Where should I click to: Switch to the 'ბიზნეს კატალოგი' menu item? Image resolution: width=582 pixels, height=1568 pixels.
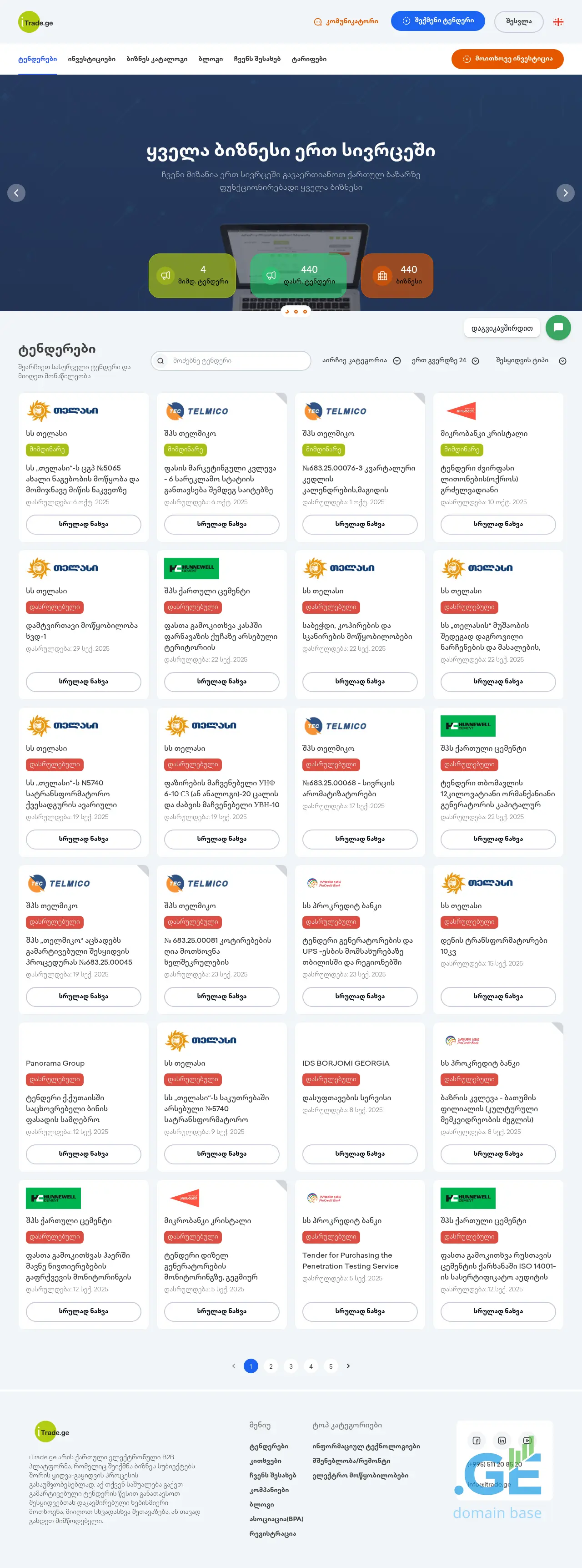[x=157, y=59]
